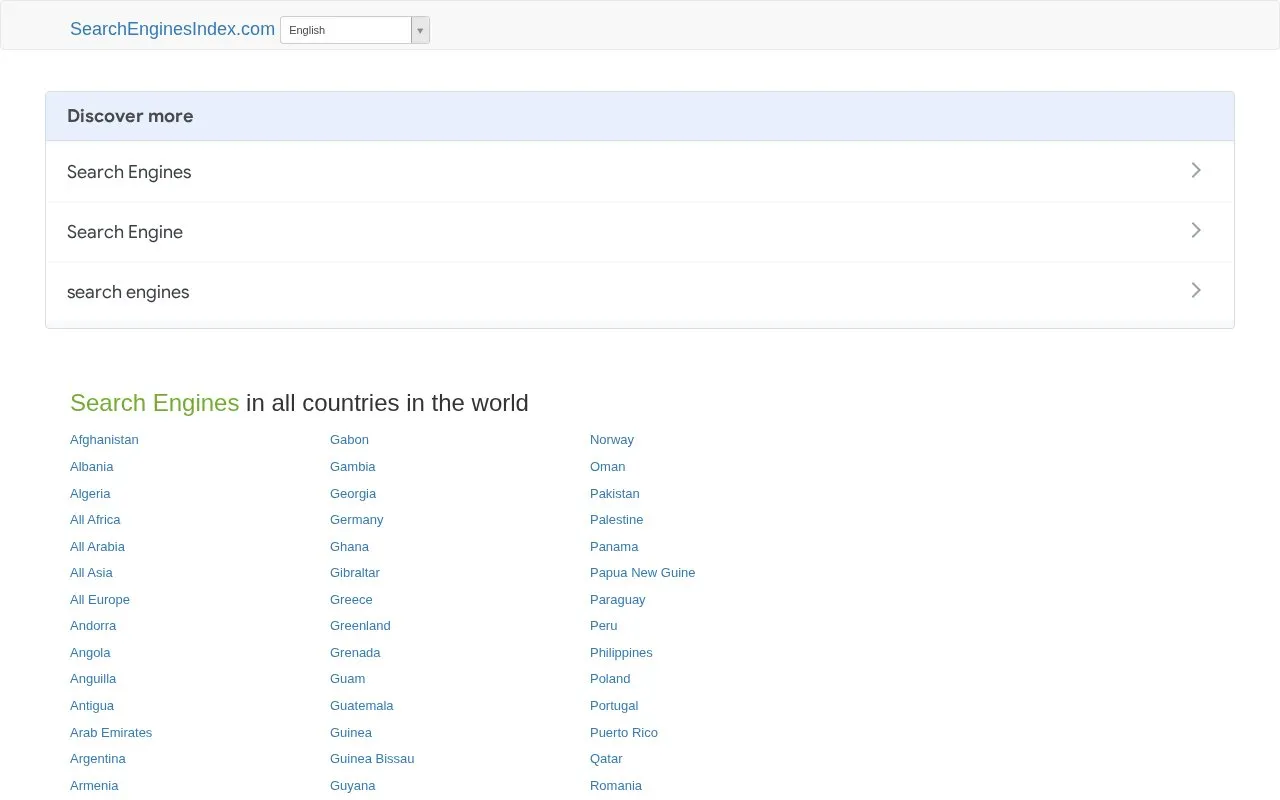Click the chevron in lowercase search engines row
This screenshot has width=1280, height=800.
tap(1196, 290)
